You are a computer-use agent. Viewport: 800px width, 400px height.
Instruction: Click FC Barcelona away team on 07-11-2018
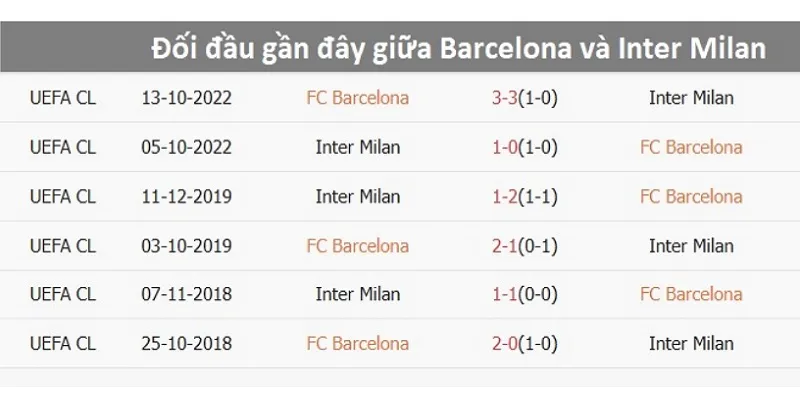[x=691, y=294]
